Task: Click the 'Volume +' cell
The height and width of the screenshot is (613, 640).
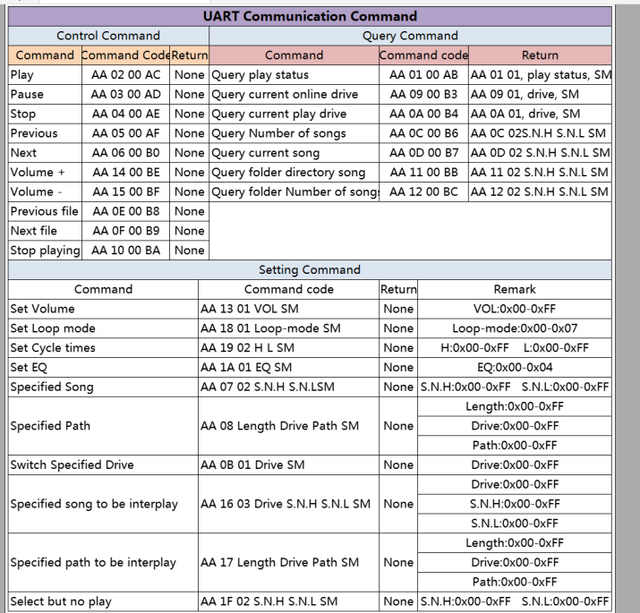Action: pyautogui.click(x=45, y=173)
